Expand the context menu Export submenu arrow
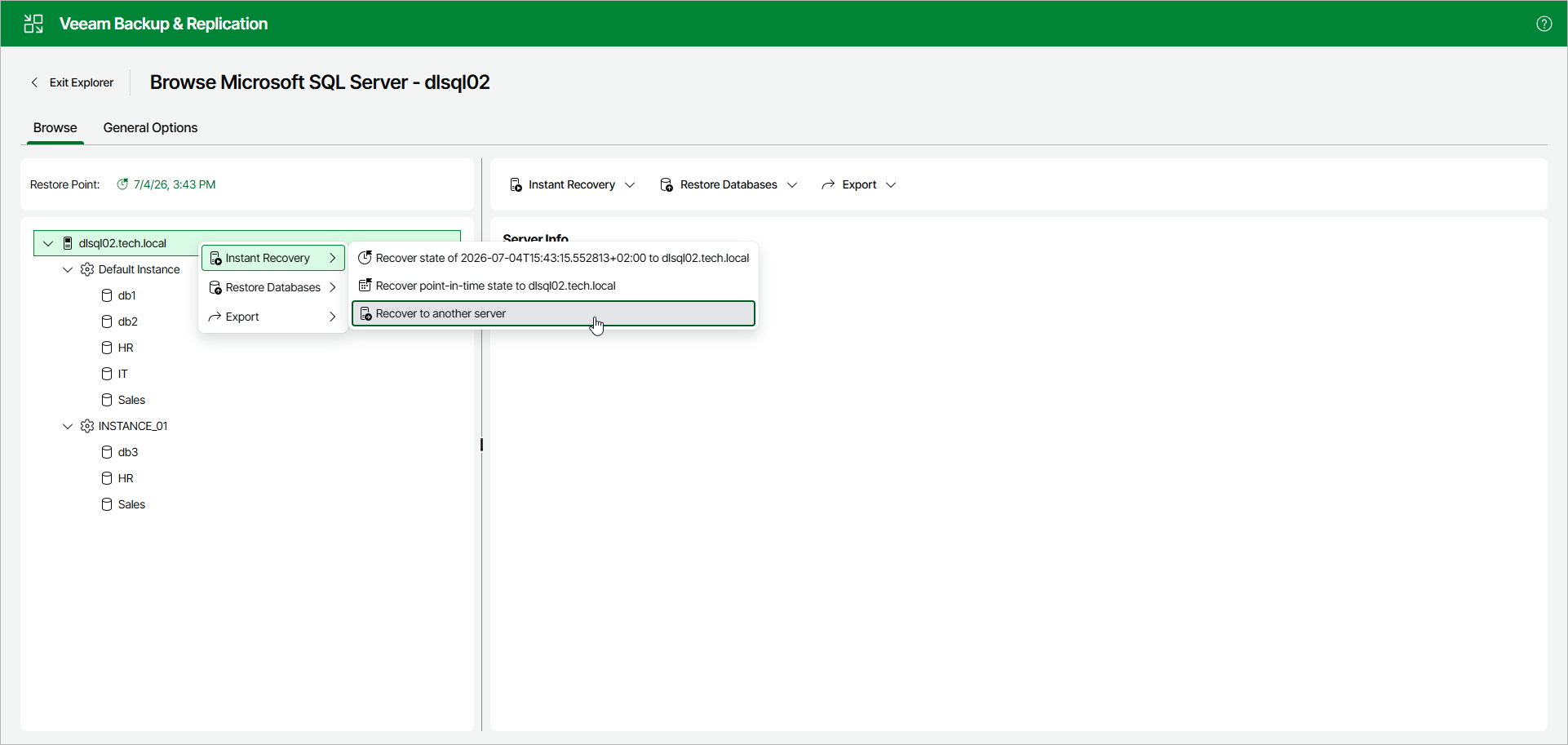 tap(333, 317)
